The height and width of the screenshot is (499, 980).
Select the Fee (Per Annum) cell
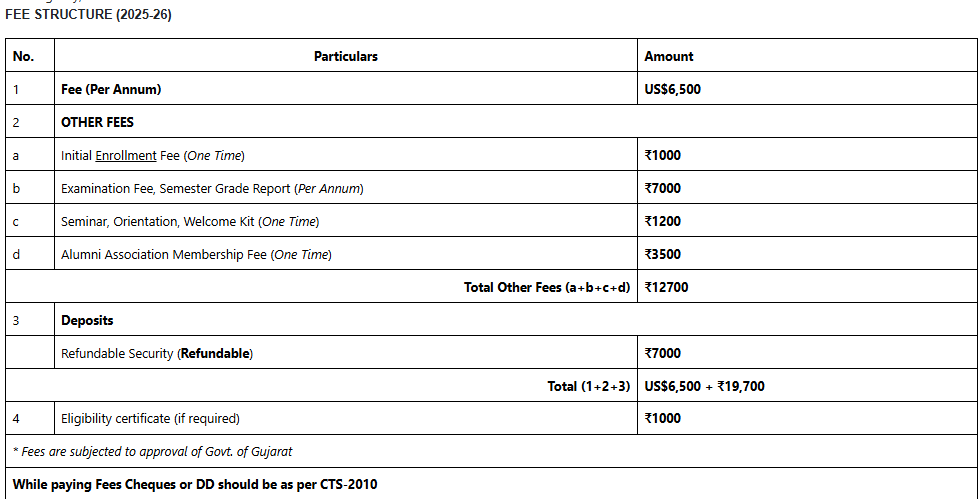pyautogui.click(x=111, y=89)
